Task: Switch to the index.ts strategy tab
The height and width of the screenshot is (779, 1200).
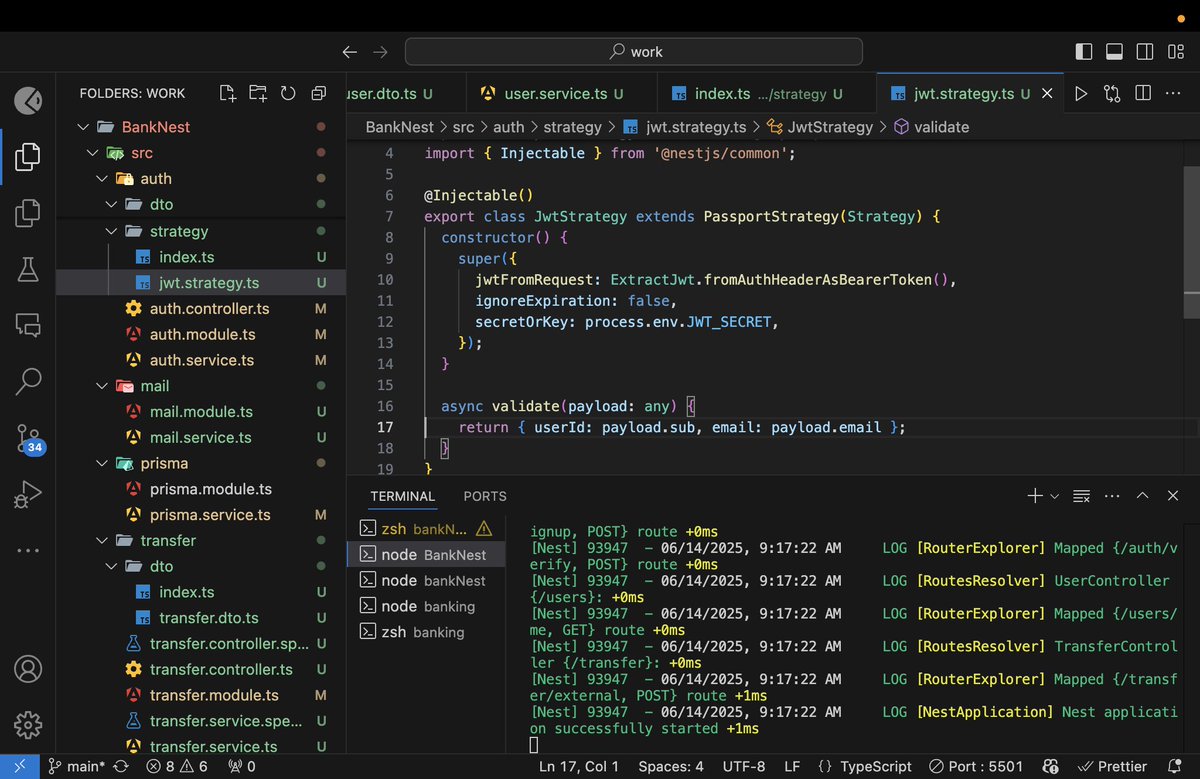Action: click(768, 94)
